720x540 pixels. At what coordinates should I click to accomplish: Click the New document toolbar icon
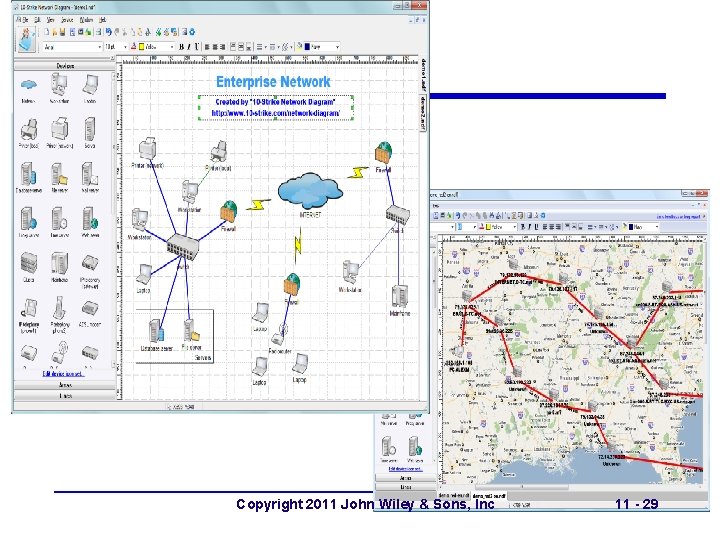(x=46, y=32)
